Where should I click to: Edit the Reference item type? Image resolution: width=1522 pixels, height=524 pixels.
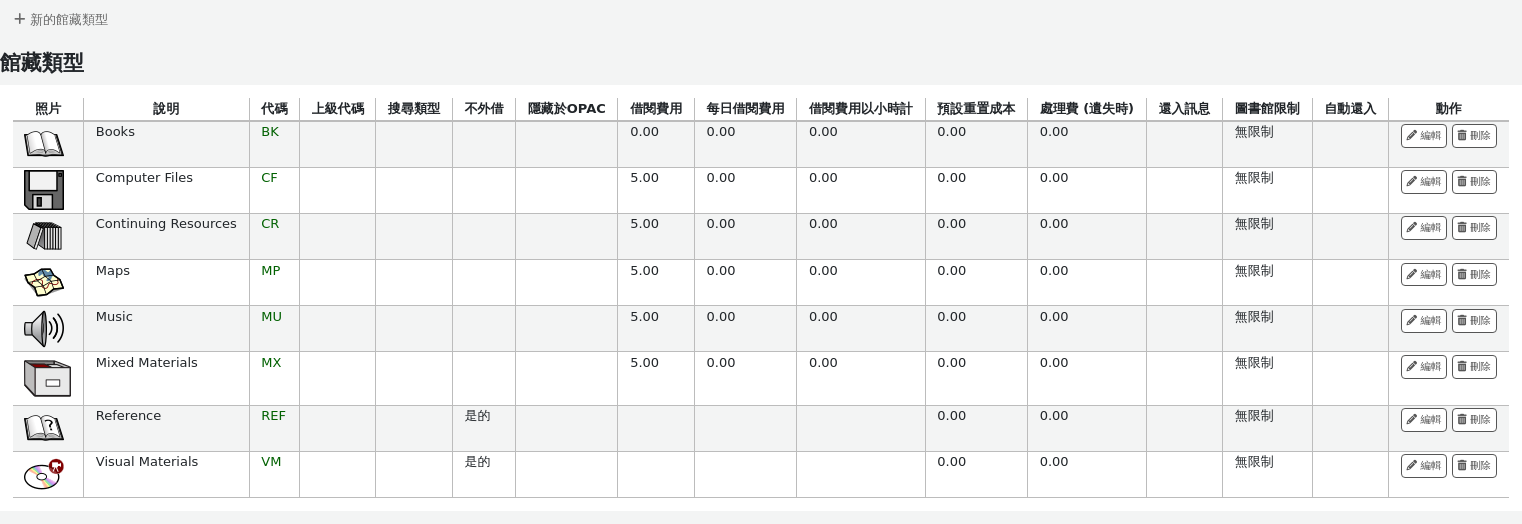click(x=1424, y=420)
